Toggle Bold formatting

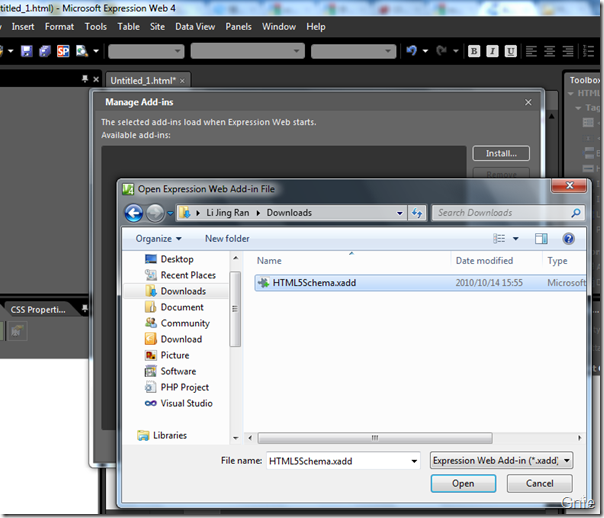pos(474,51)
